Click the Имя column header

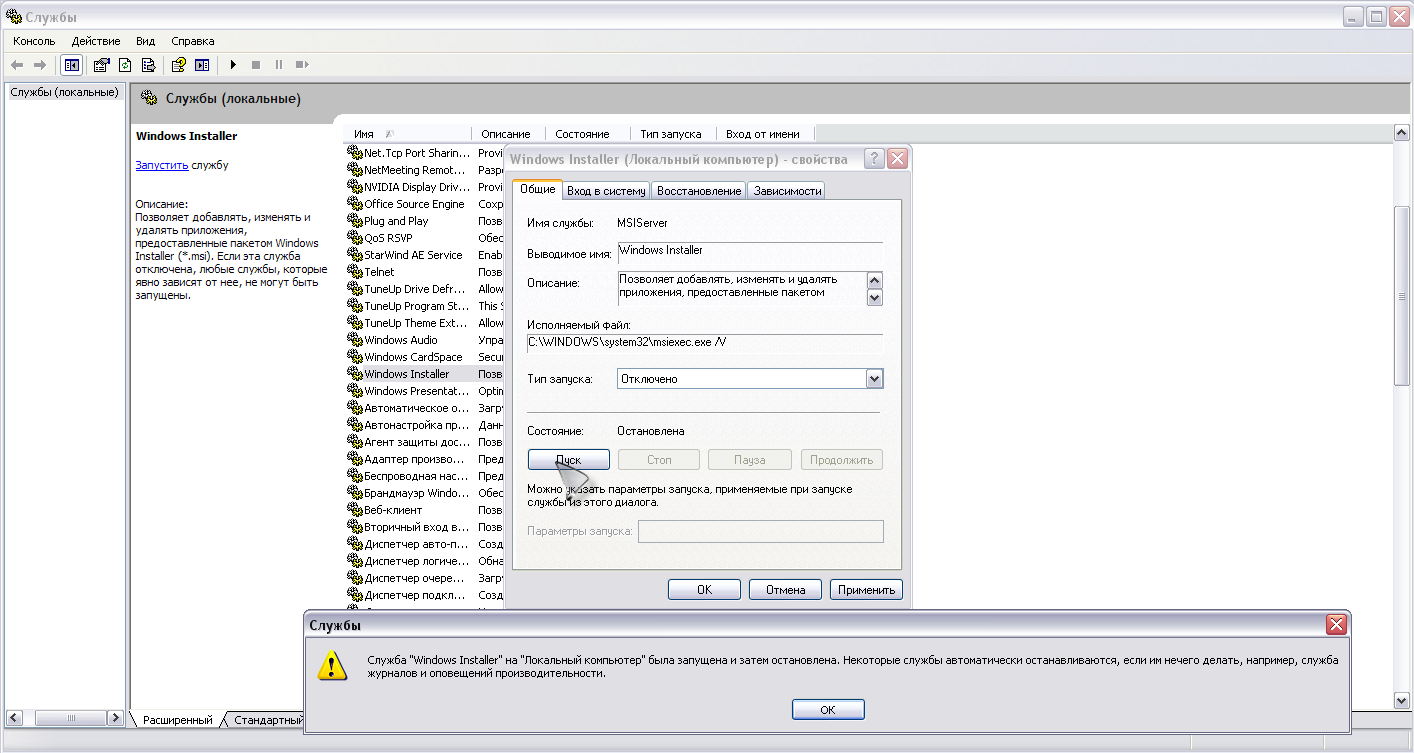(408, 134)
